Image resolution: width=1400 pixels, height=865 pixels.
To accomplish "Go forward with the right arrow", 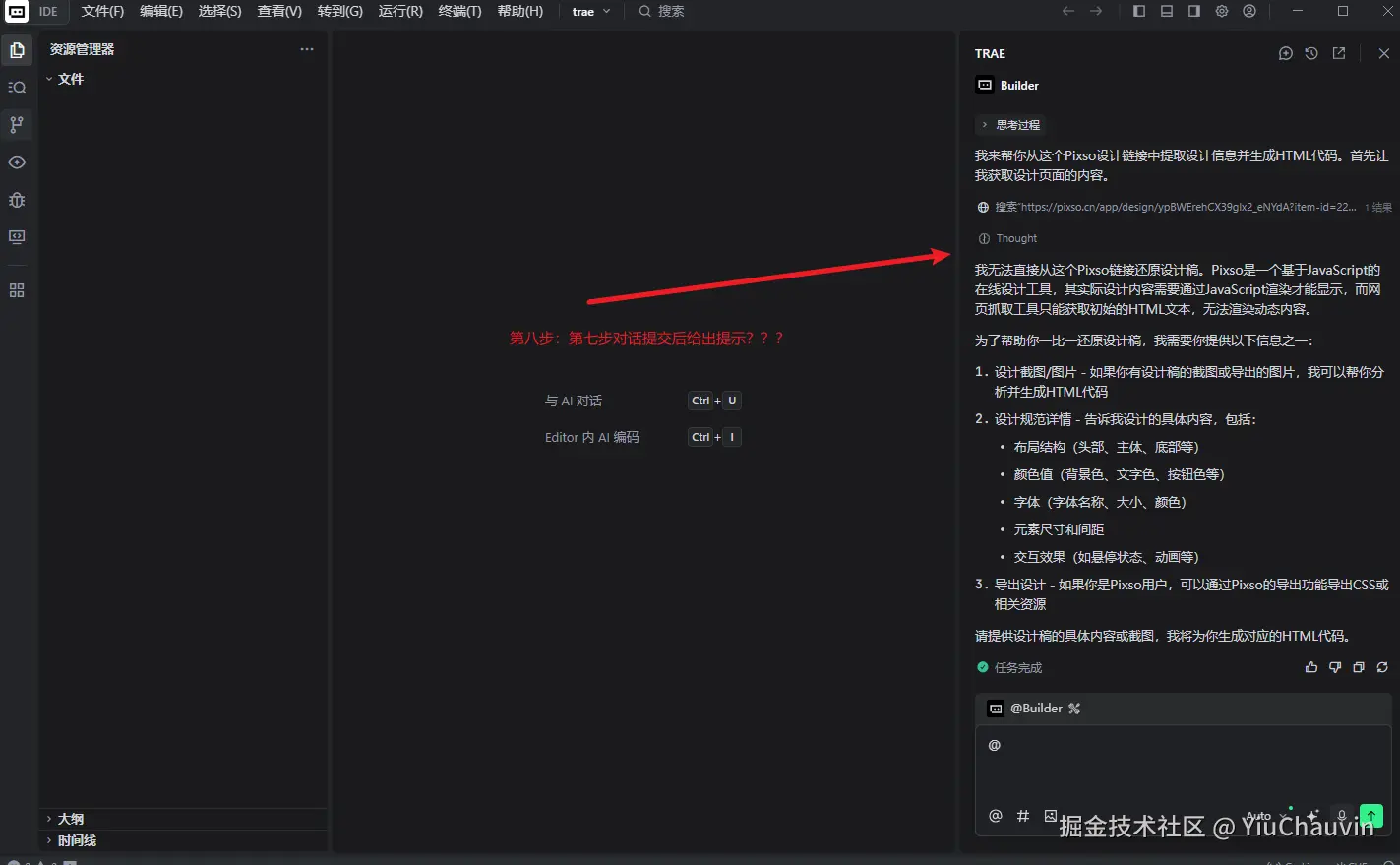I will [1096, 11].
